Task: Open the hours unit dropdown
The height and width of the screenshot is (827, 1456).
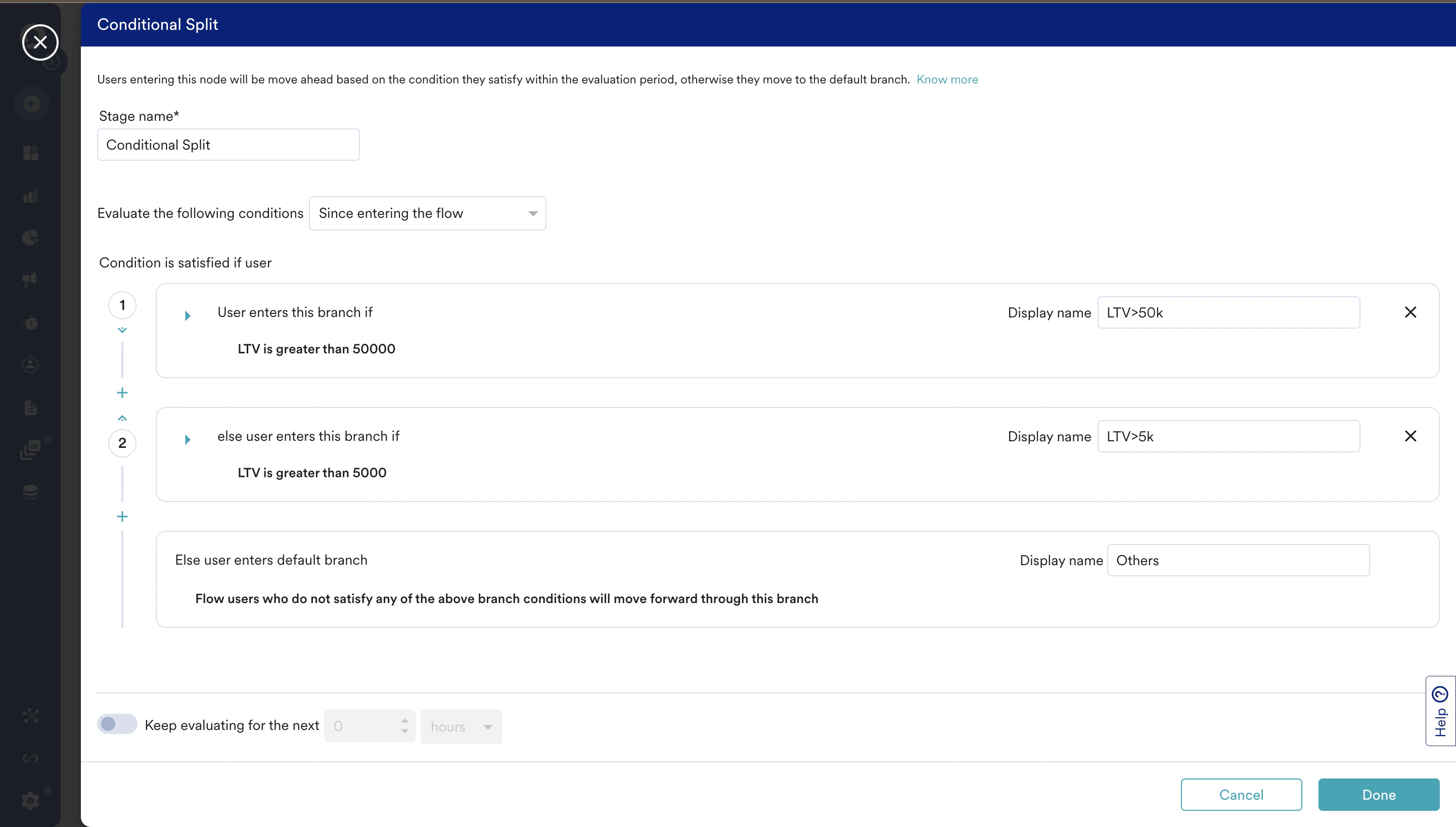Action: point(461,726)
